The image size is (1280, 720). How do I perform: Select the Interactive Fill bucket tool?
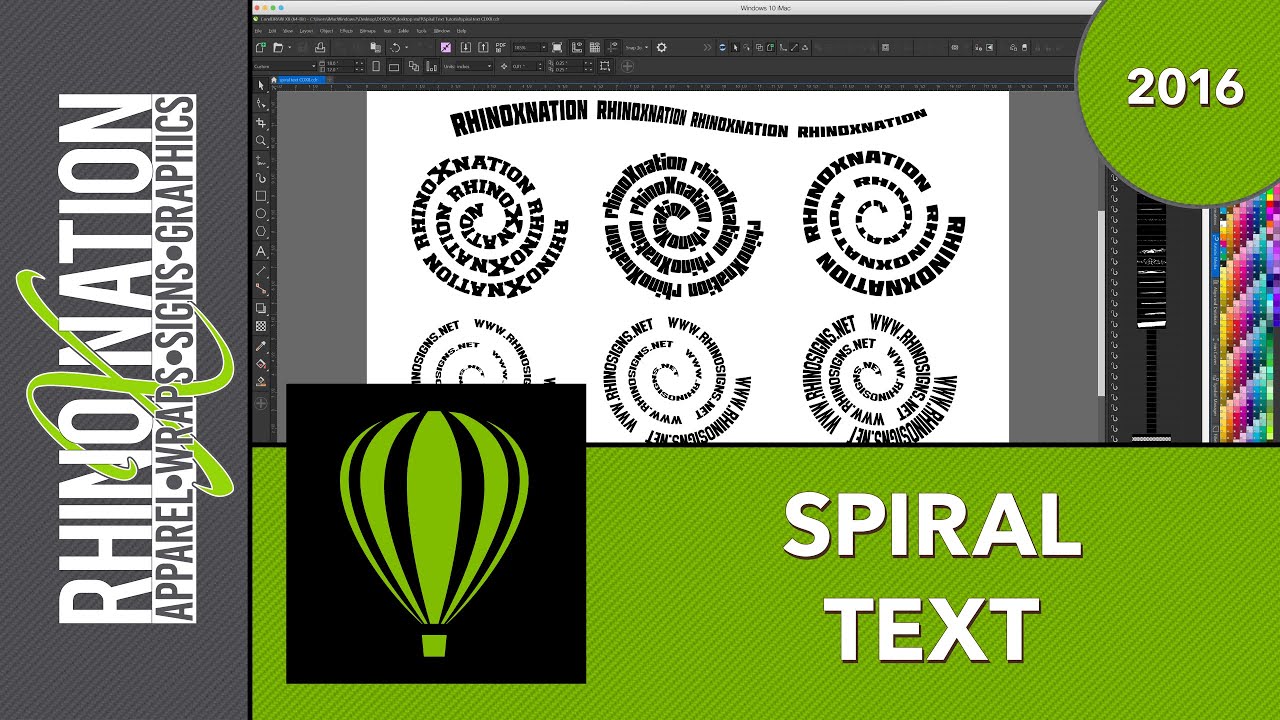[261, 364]
